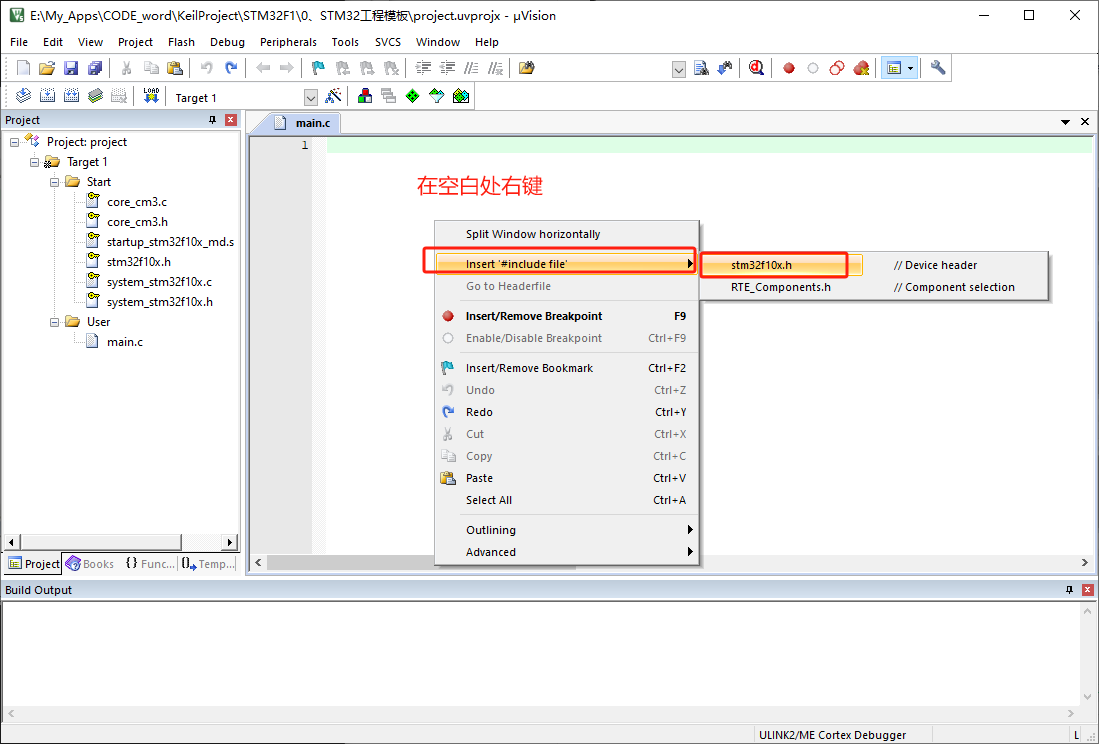The image size is (1099, 744).
Task: Open the window layout dropdown arrow
Action: coord(910,68)
